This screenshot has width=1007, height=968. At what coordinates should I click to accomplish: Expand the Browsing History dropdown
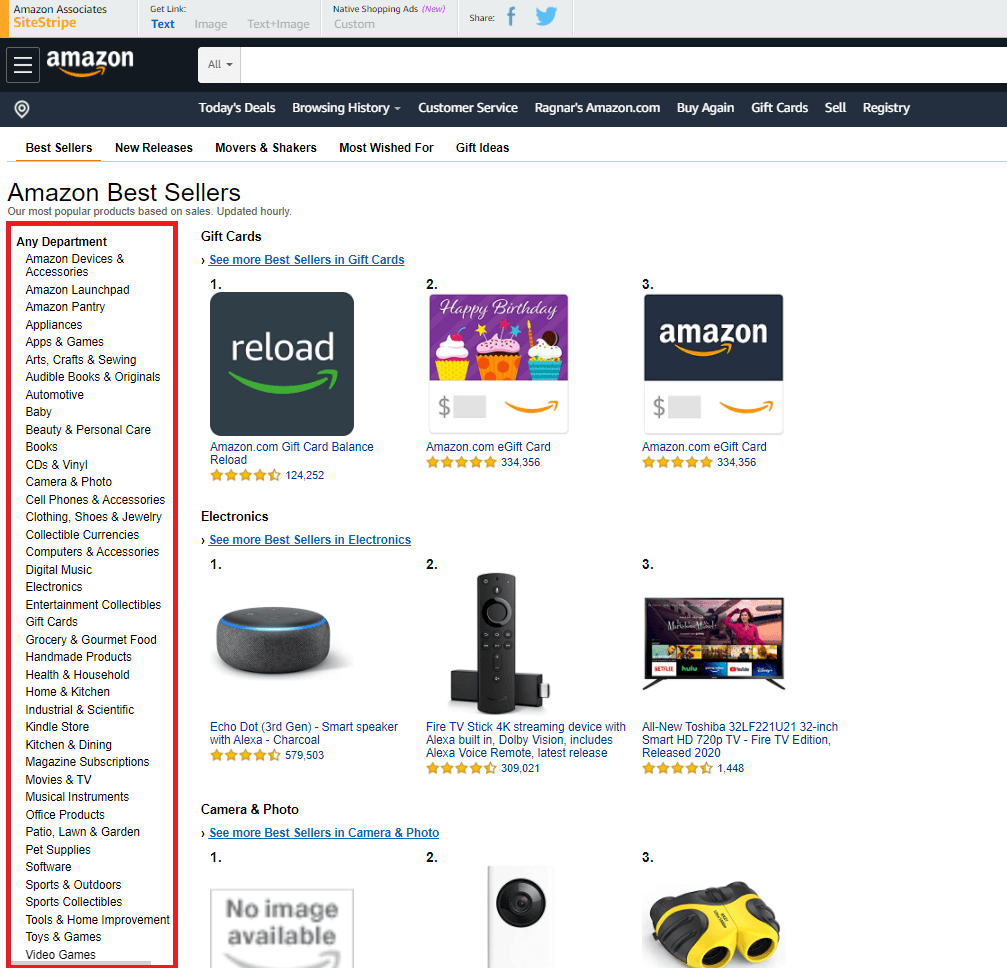[x=346, y=108]
